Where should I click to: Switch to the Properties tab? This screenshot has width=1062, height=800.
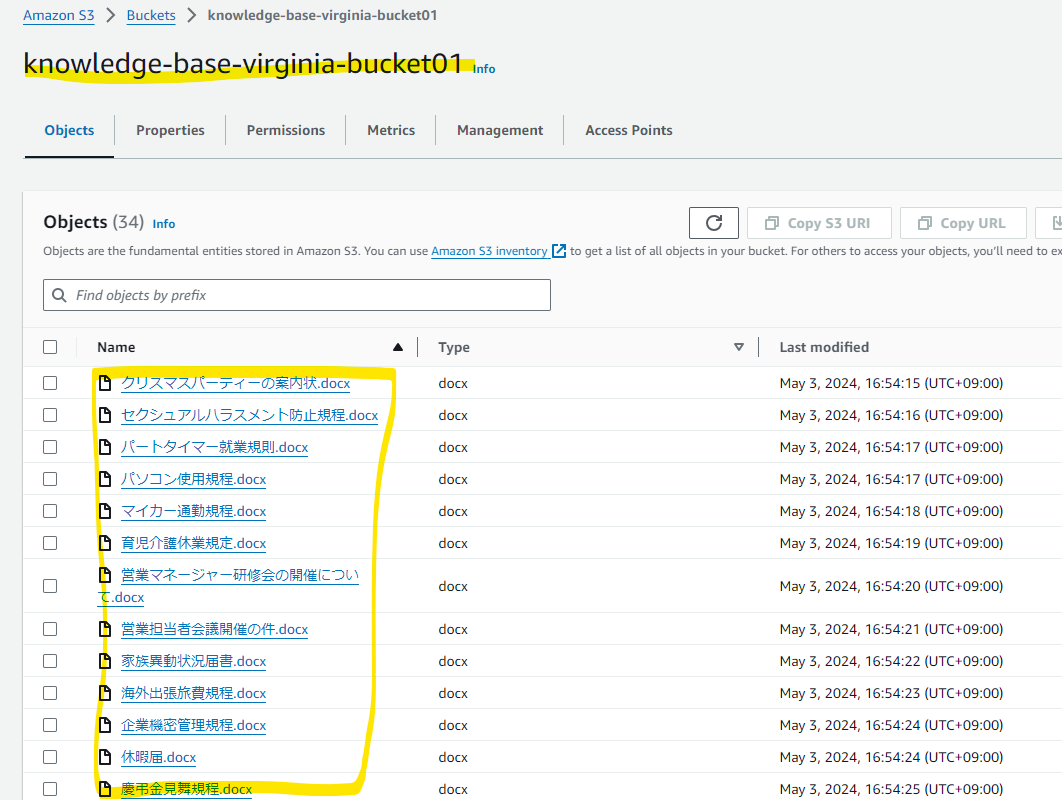[170, 130]
